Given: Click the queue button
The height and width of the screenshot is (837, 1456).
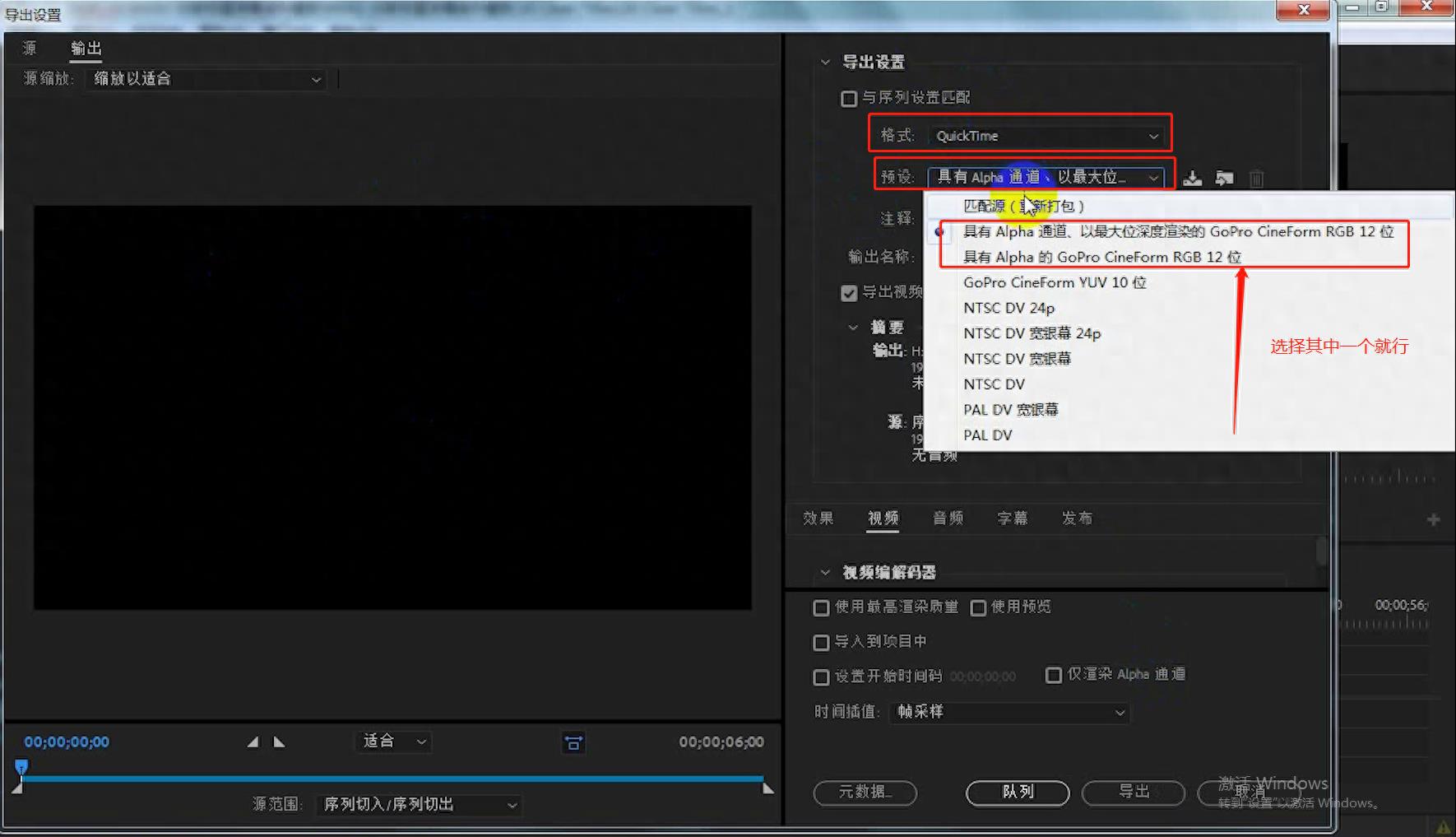Looking at the screenshot, I should coord(1018,793).
